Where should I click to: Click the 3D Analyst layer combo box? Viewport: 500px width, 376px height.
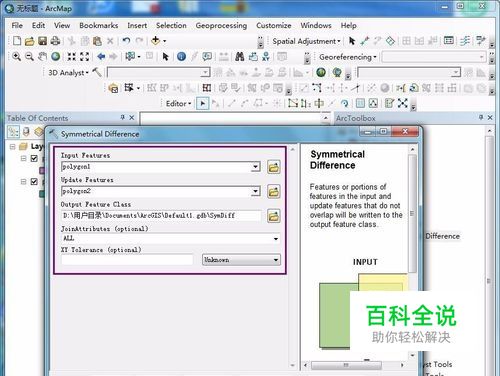[x=159, y=72]
